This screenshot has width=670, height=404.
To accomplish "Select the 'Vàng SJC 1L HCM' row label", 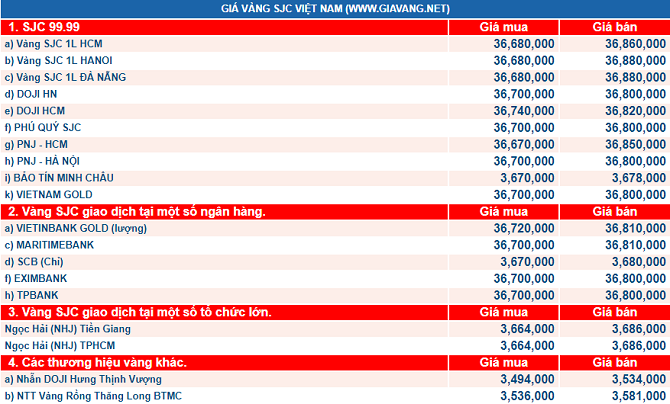I will point(53,44).
